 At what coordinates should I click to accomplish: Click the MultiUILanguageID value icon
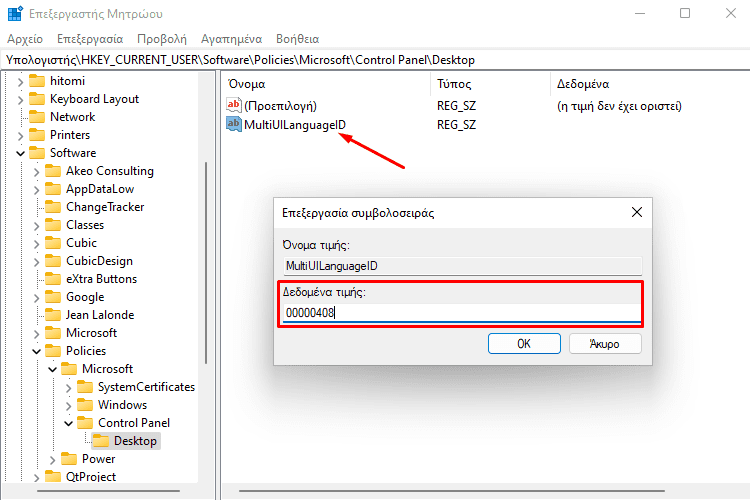[233, 124]
